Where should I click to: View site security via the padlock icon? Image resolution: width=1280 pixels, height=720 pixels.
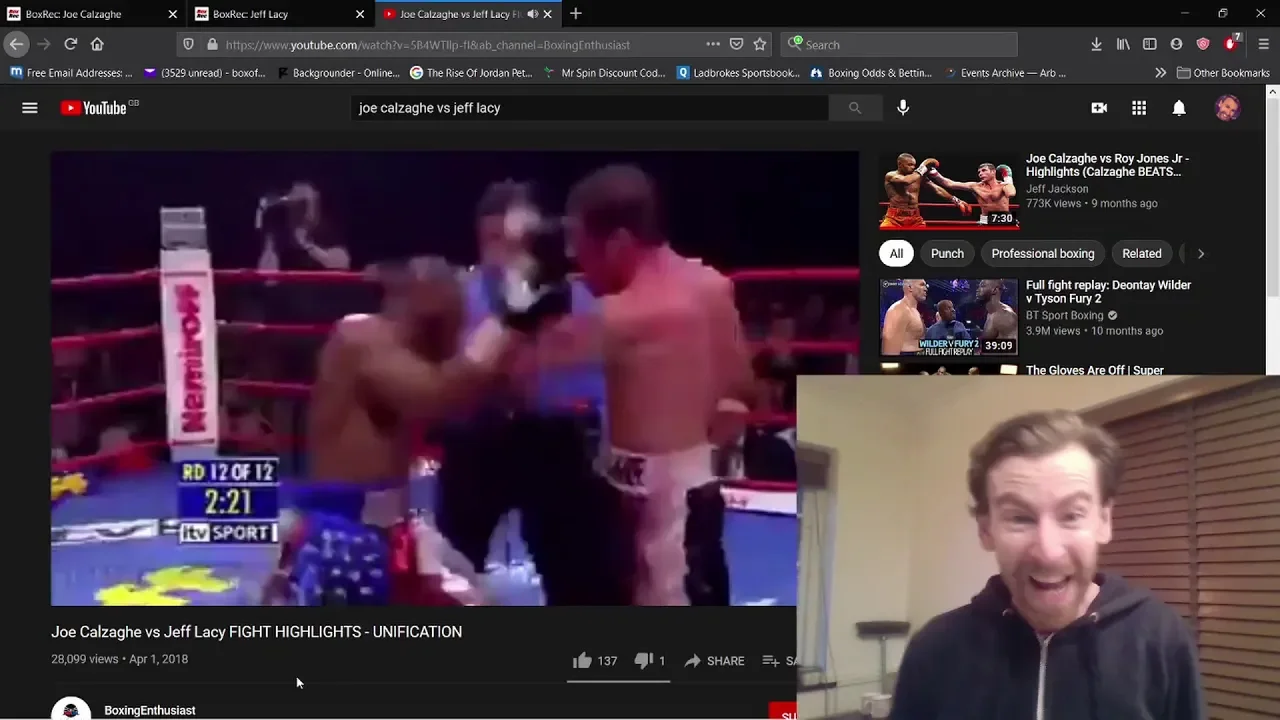click(x=212, y=44)
